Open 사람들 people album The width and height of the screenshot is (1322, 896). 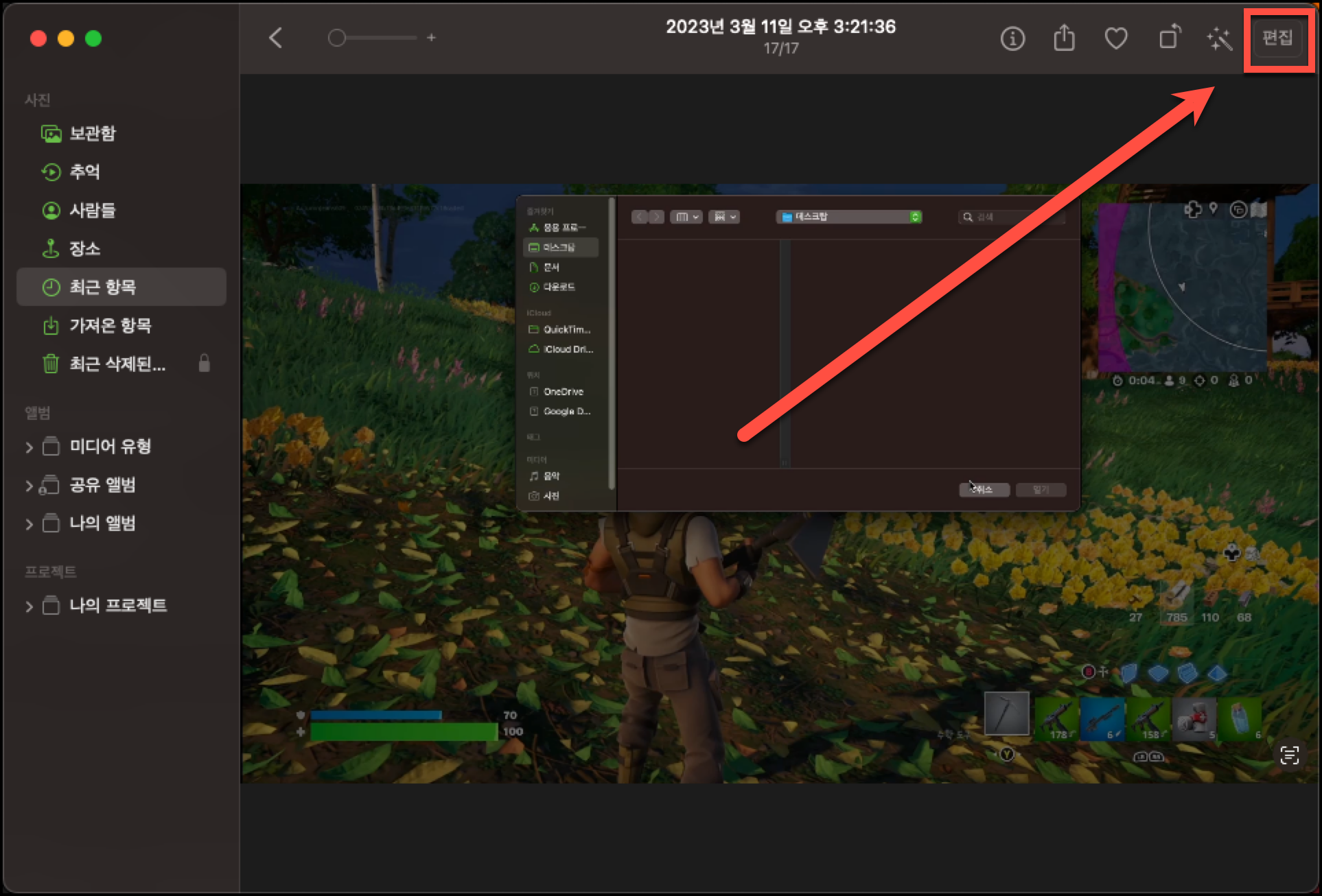(93, 210)
